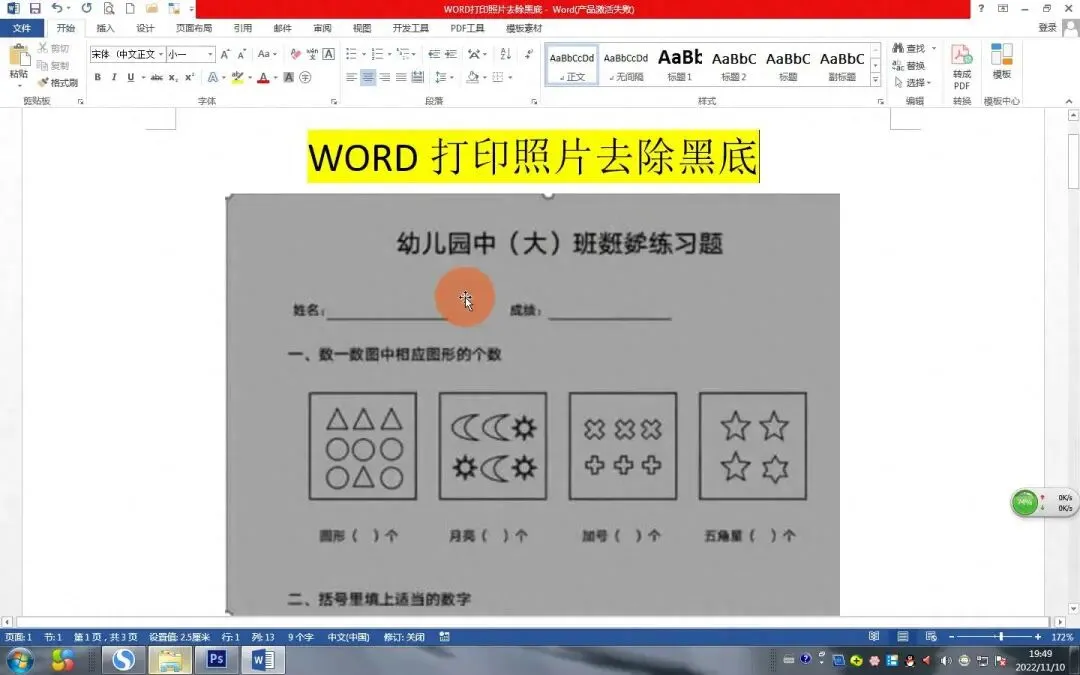Screen dimensions: 1080x675
Task: Click the macro recording icon in status bar
Action: click(445, 637)
